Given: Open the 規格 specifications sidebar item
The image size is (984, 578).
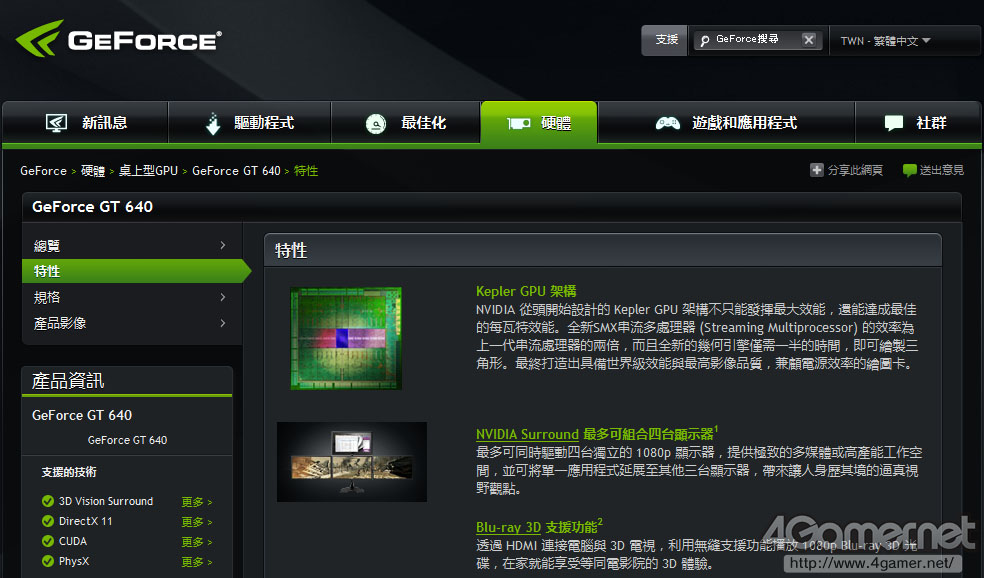Looking at the screenshot, I should (132, 297).
